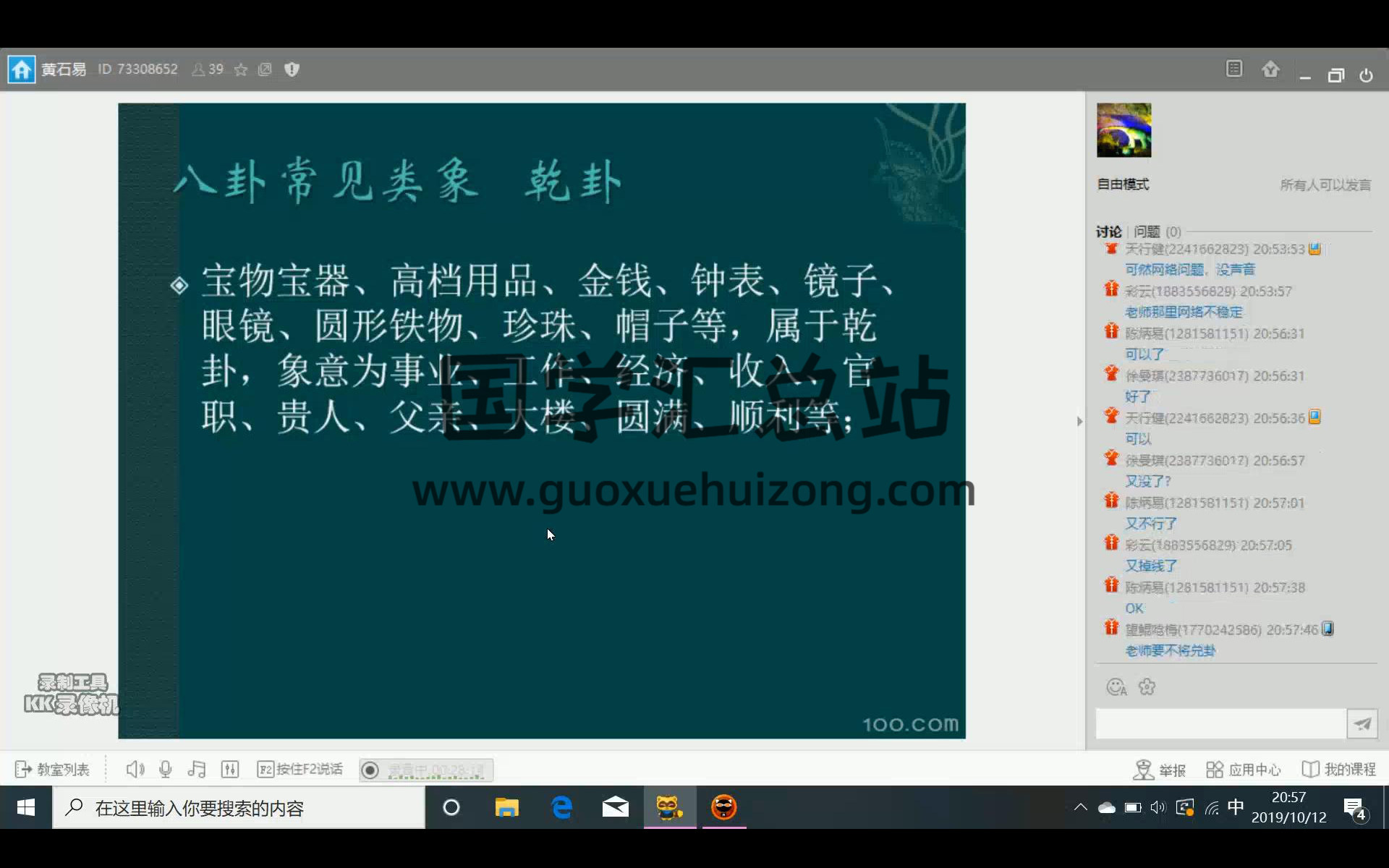Image resolution: width=1389 pixels, height=868 pixels.
Task: Click the chat message input field
Action: [x=1220, y=723]
